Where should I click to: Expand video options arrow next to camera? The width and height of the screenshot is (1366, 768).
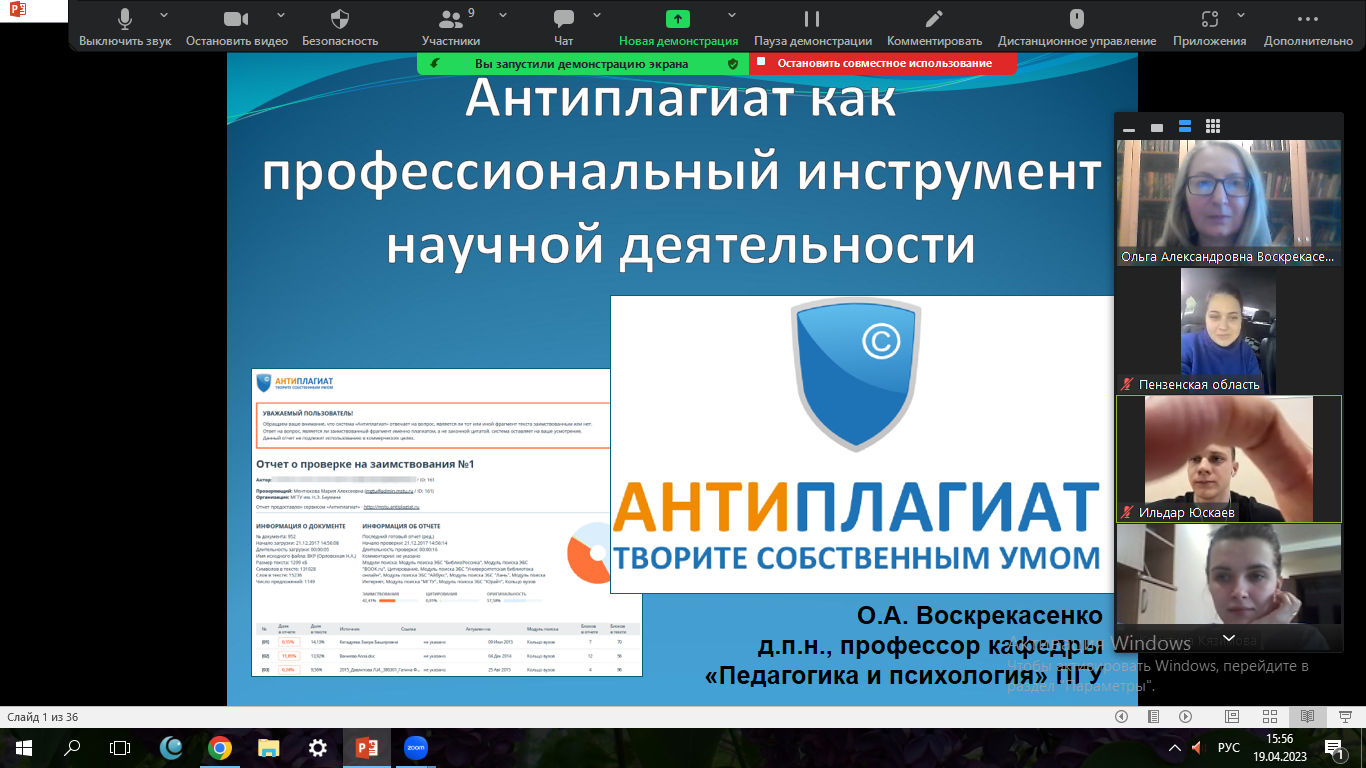[x=281, y=15]
